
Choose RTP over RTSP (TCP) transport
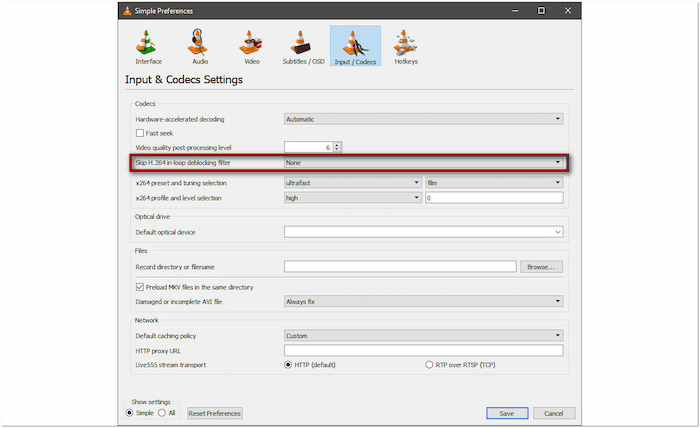point(429,365)
